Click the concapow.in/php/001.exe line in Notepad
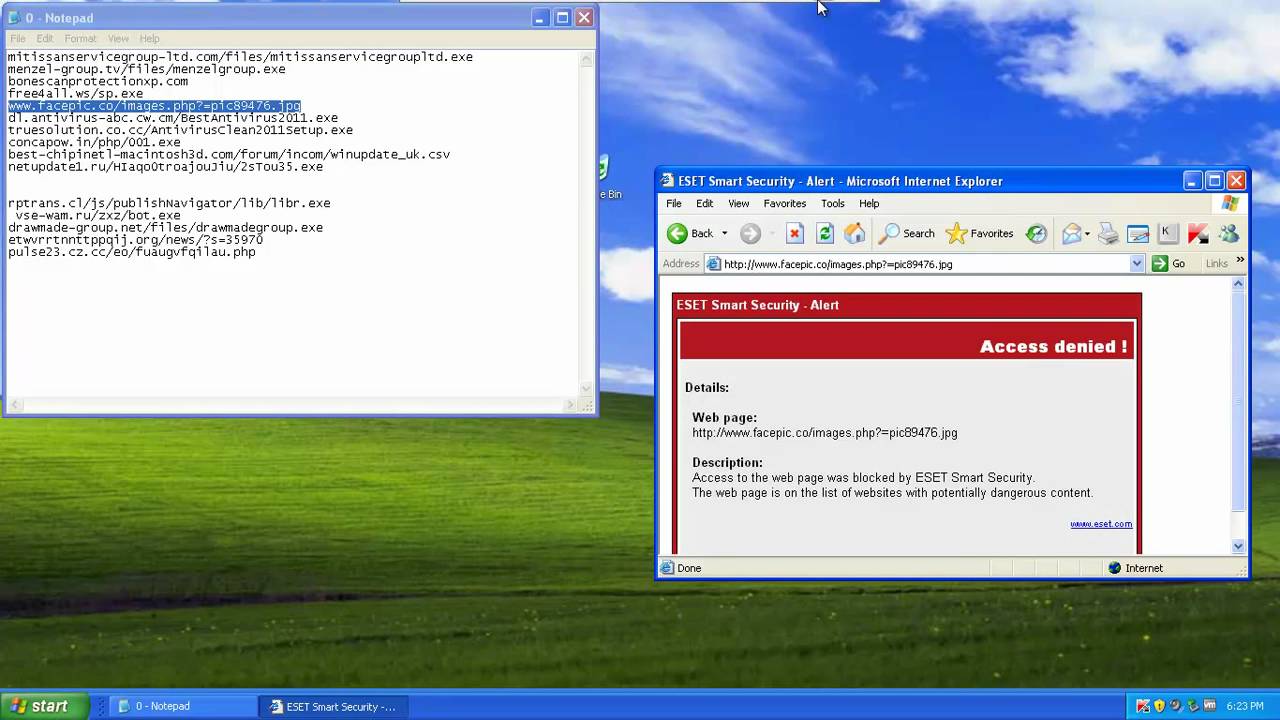The height and width of the screenshot is (720, 1280). click(94, 142)
